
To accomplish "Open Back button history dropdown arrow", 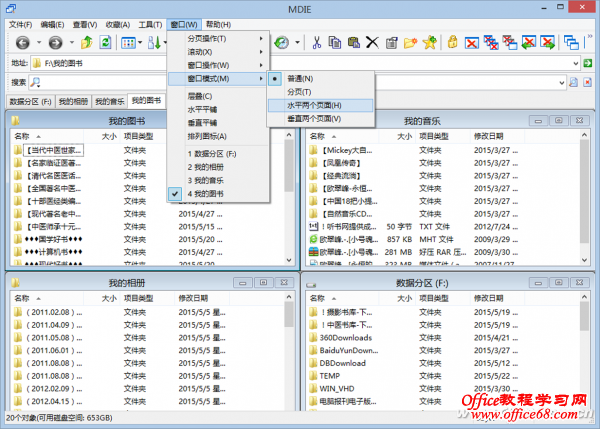I will click(39, 42).
